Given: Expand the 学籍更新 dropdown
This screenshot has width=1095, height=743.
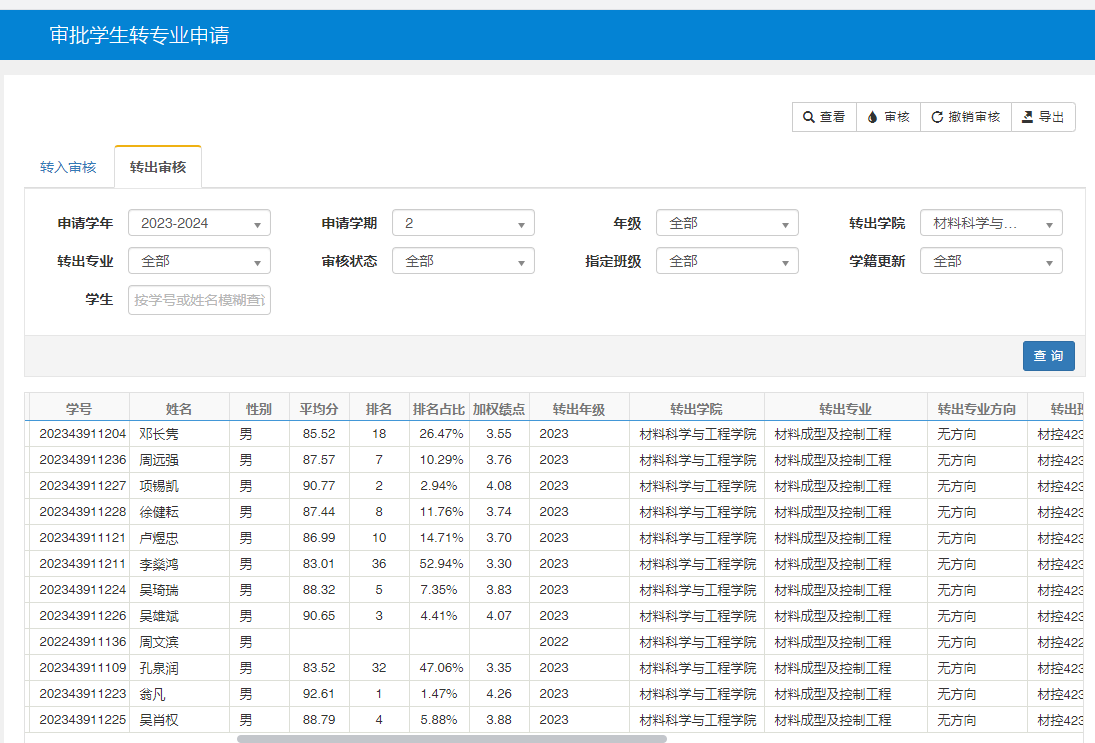Looking at the screenshot, I should tap(991, 261).
